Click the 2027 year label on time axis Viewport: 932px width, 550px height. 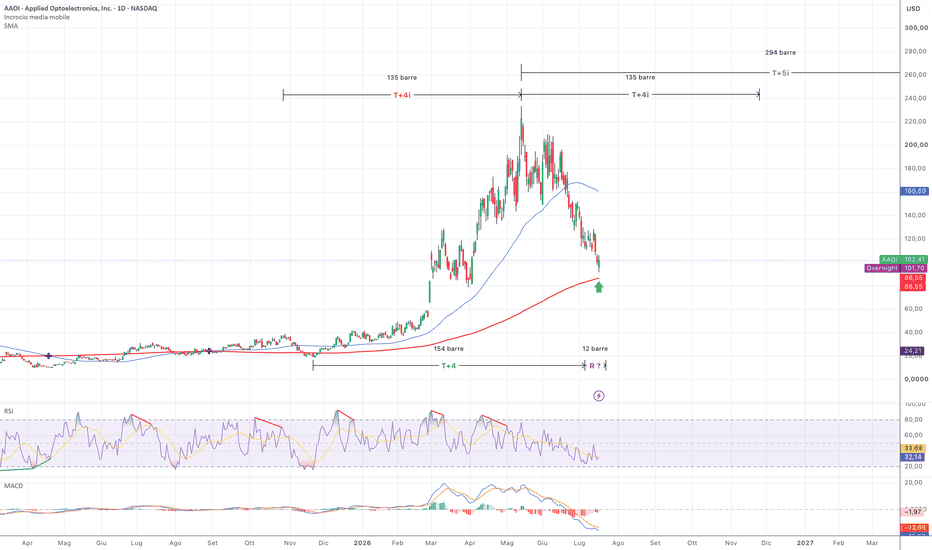pyautogui.click(x=805, y=543)
